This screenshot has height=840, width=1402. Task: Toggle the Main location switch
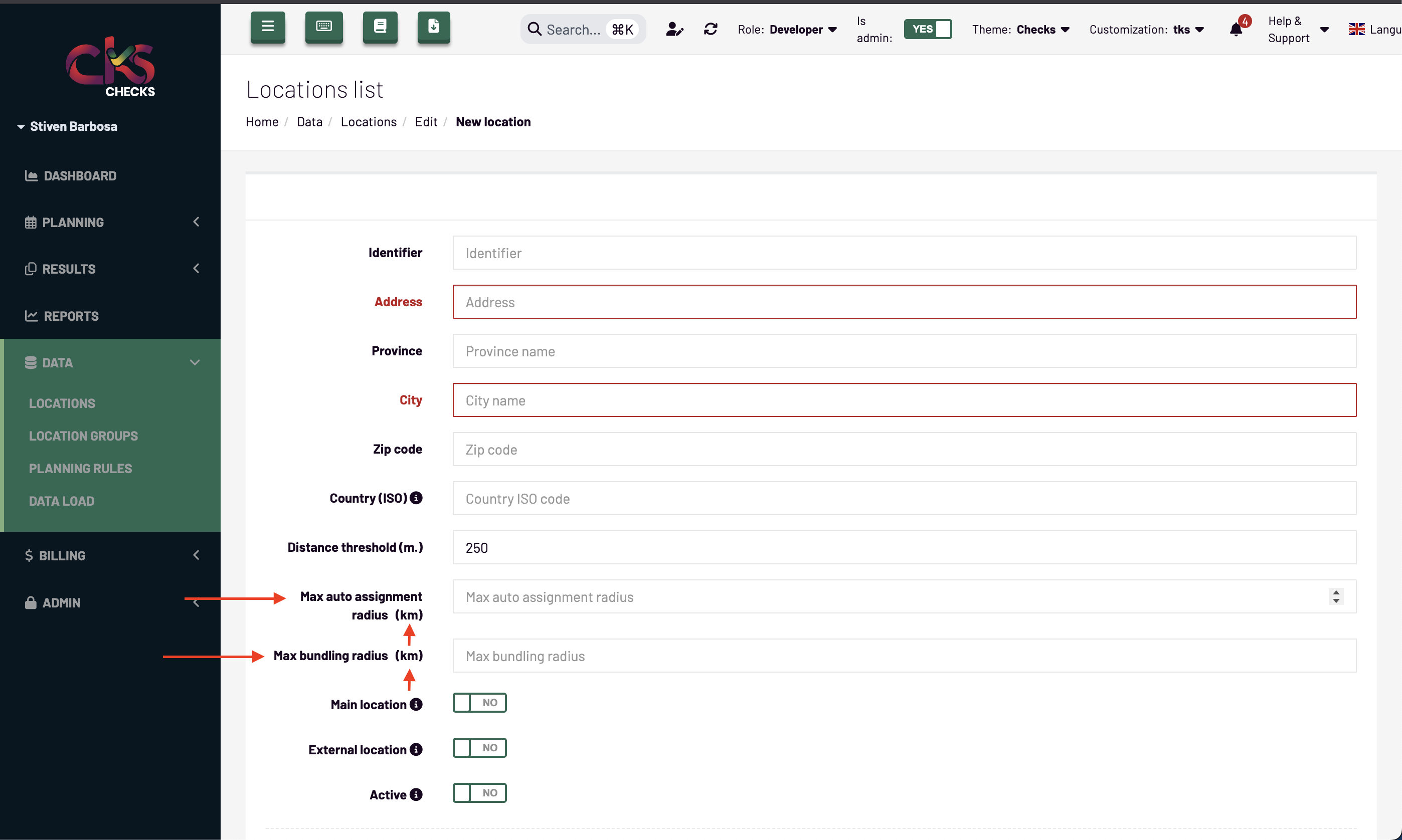(x=479, y=703)
